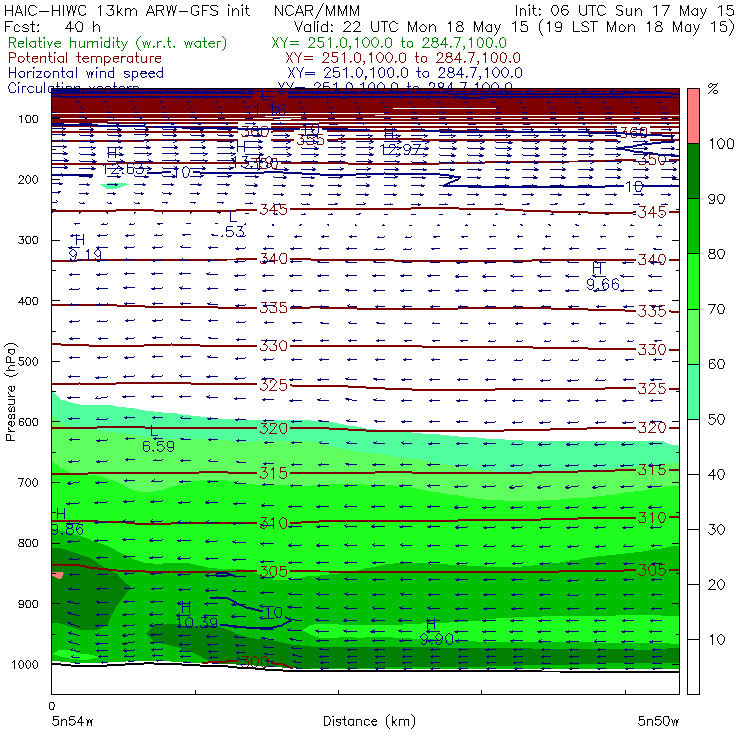The height and width of the screenshot is (740, 740).
Task: Click the 'H 10.39' wind maximum label
Action: [x=197, y=615]
